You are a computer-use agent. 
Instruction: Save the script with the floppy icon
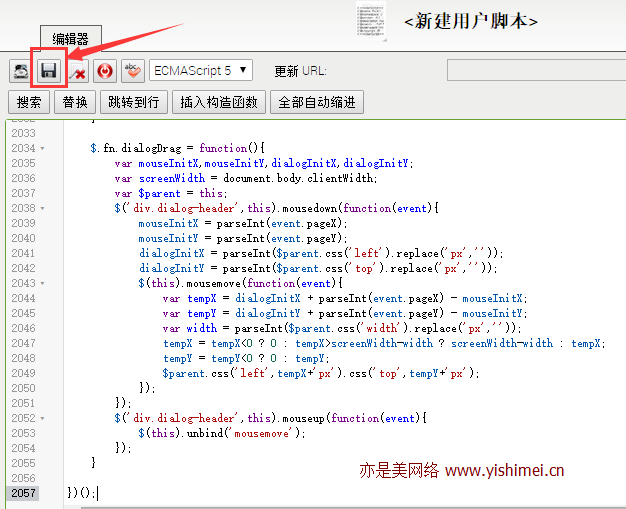coord(49,71)
